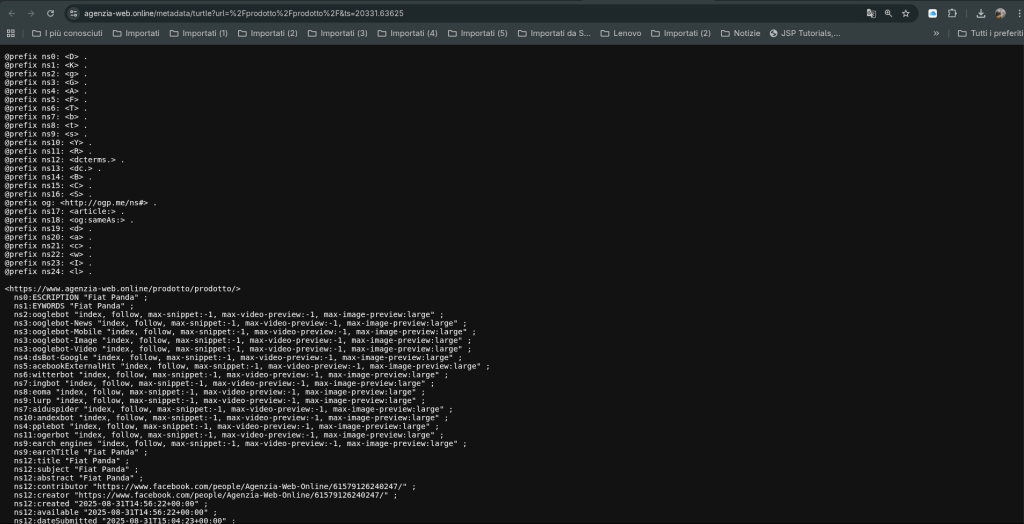This screenshot has height=524, width=1024.
Task: Click the translate page icon
Action: pos(871,14)
